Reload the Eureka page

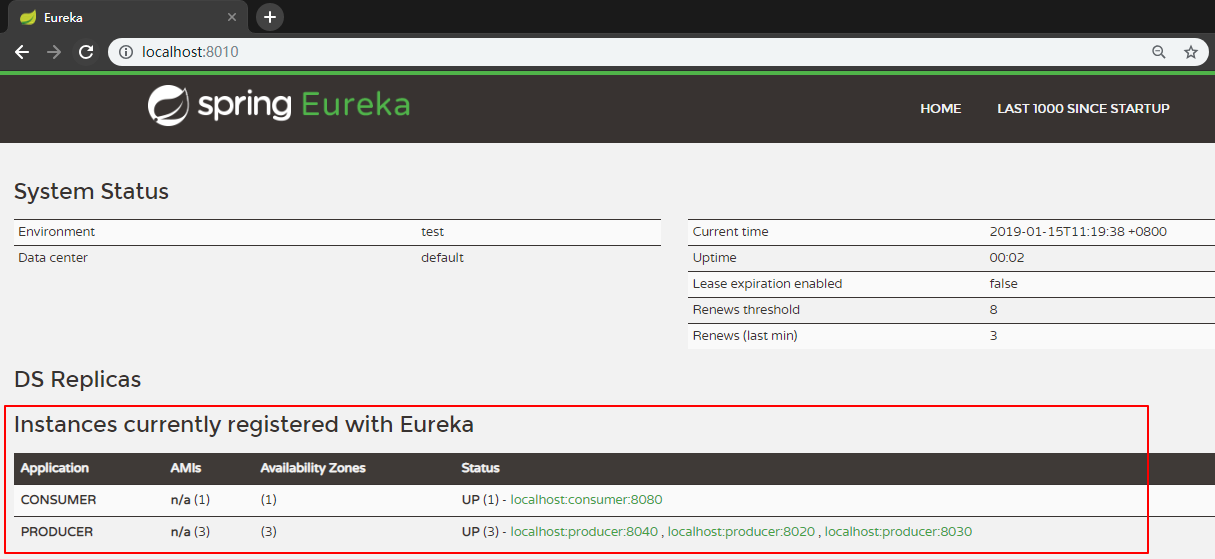click(87, 52)
